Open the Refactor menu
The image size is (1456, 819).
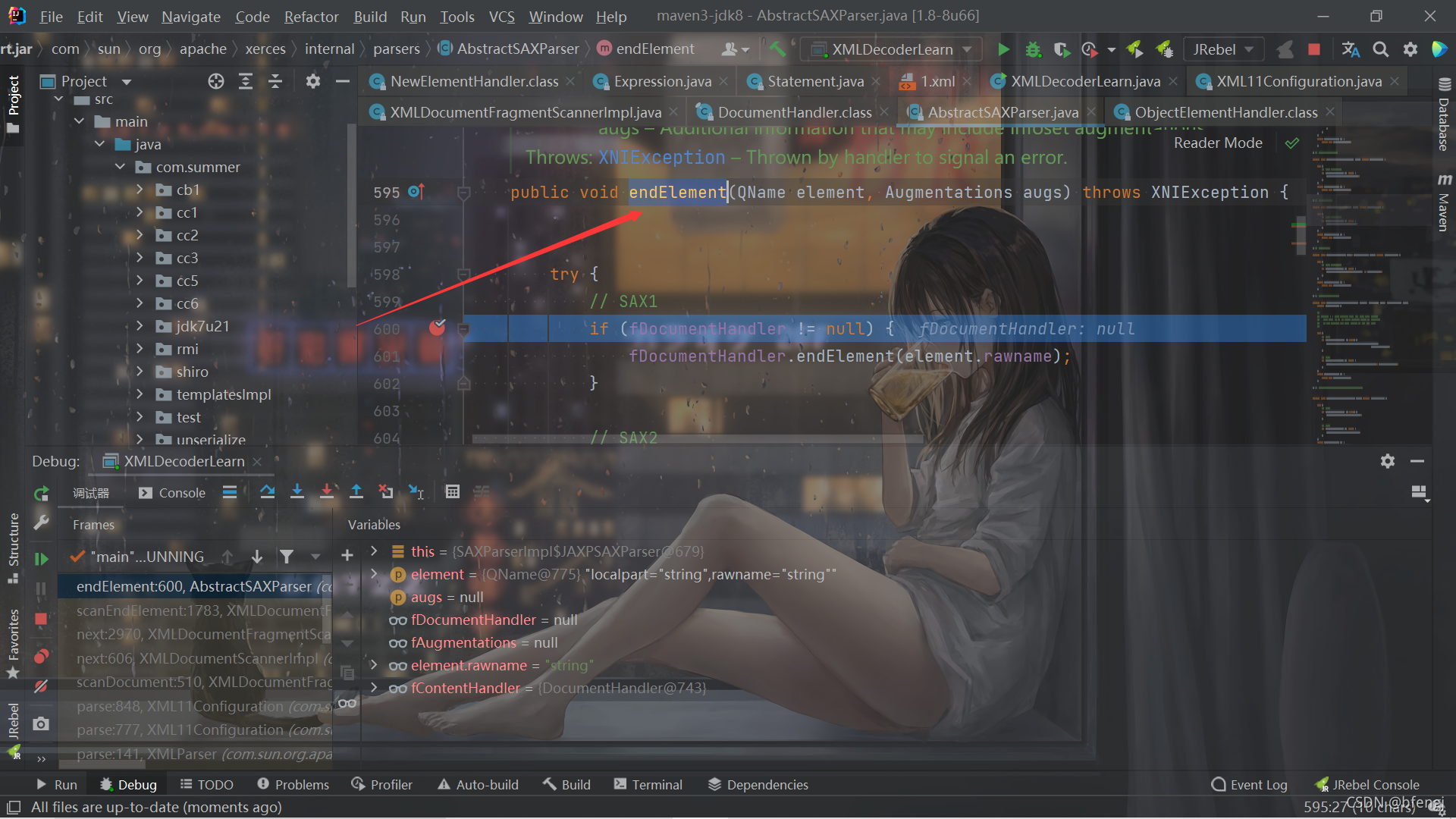311,16
